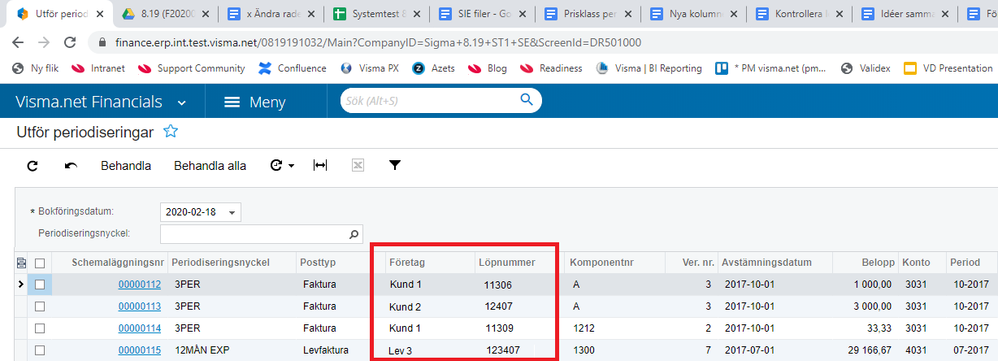The width and height of the screenshot is (998, 361).
Task: Open schedule link 00000114
Action: pyautogui.click(x=139, y=328)
